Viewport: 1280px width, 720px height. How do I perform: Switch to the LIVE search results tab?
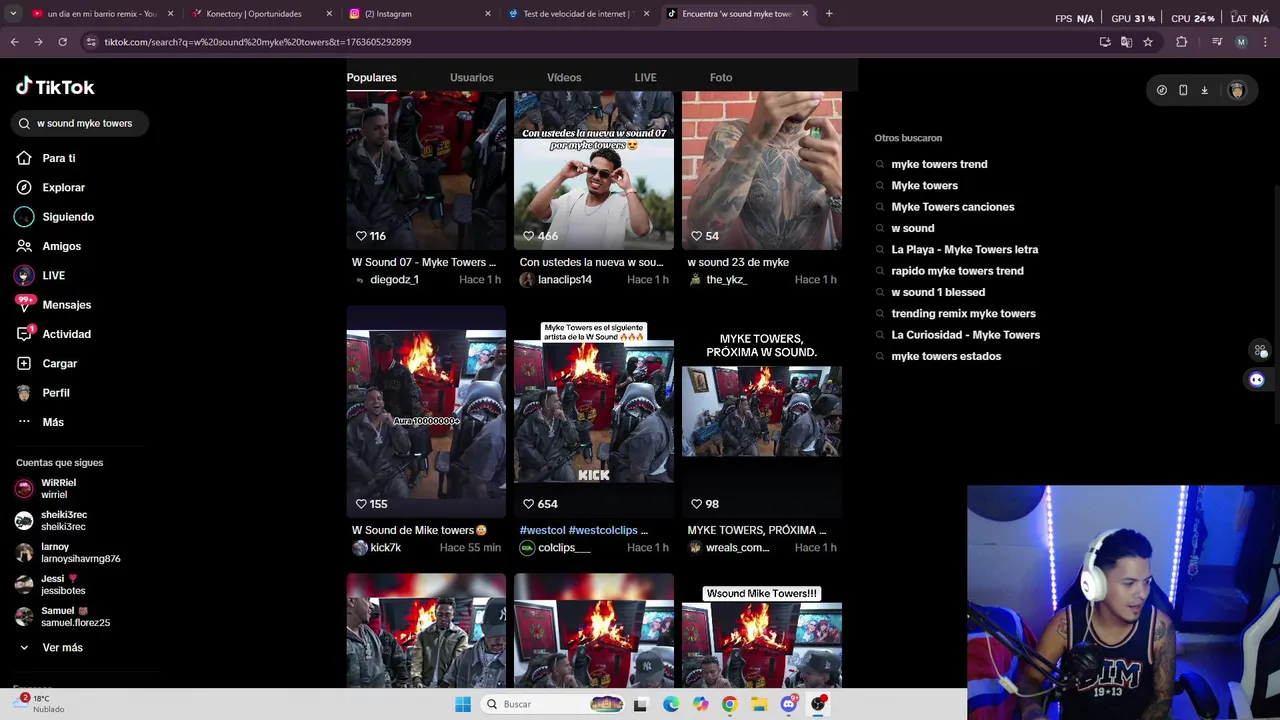point(645,77)
